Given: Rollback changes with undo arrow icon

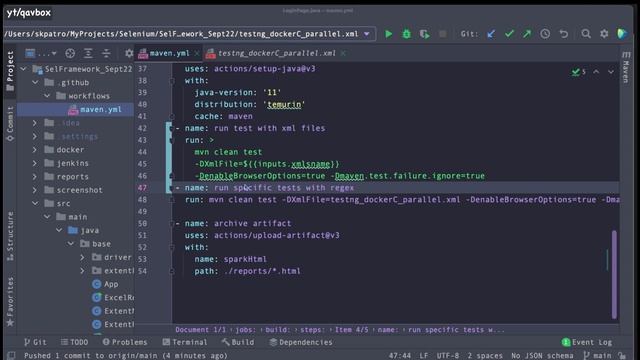Looking at the screenshot, I should pyautogui.click(x=564, y=34).
